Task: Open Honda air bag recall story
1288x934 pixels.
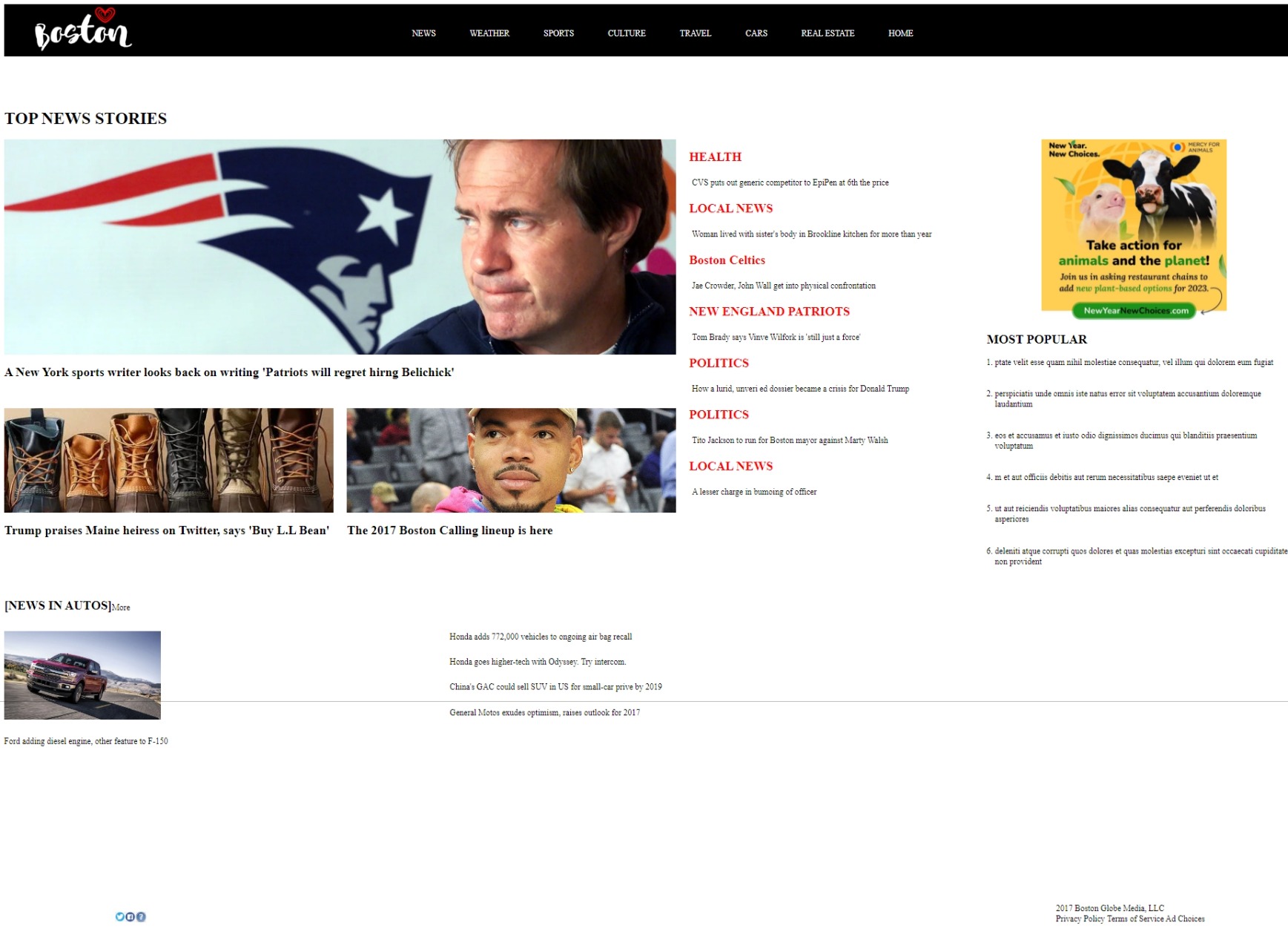Action: coord(541,637)
